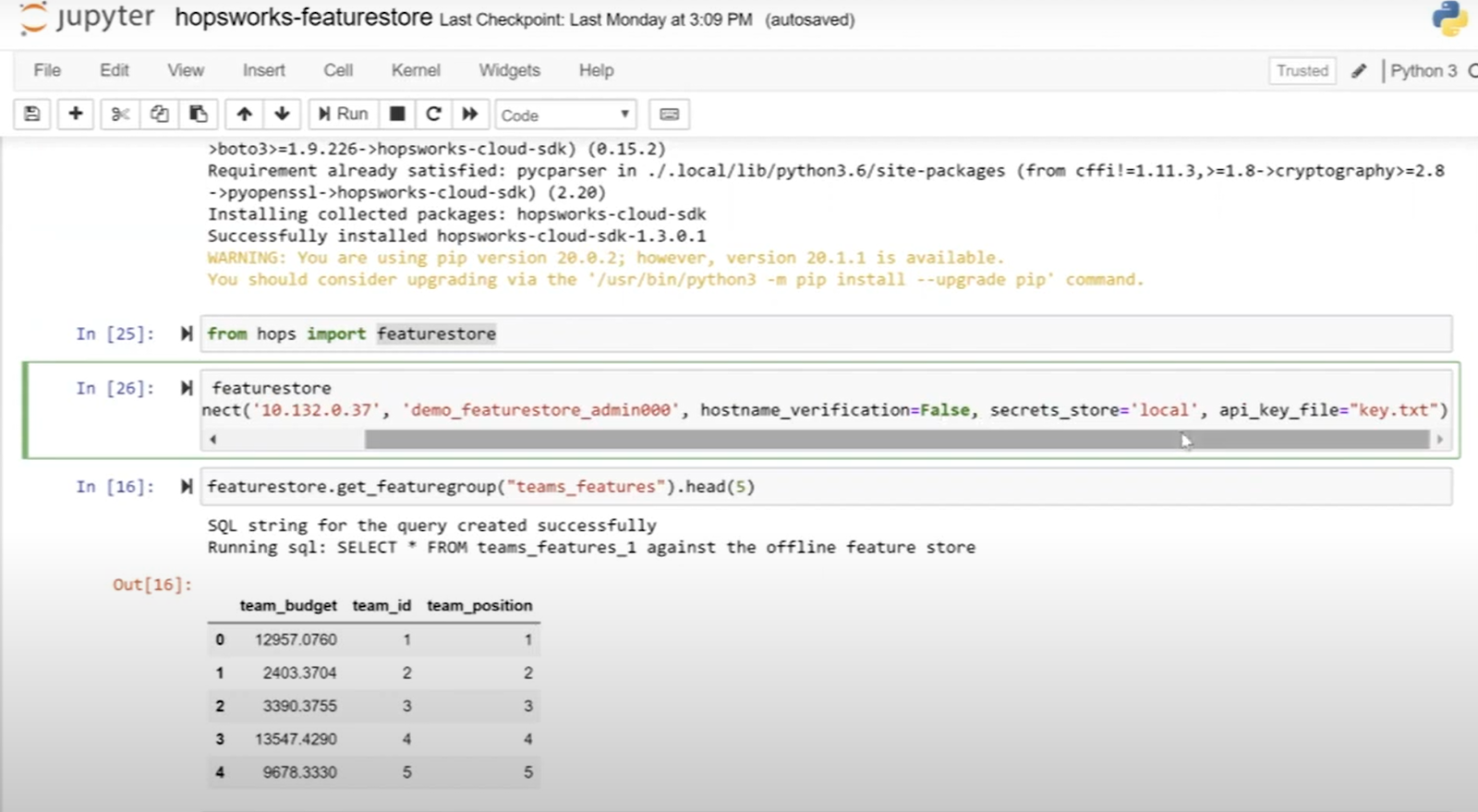
Task: Copy selected cells icon
Action: [160, 114]
